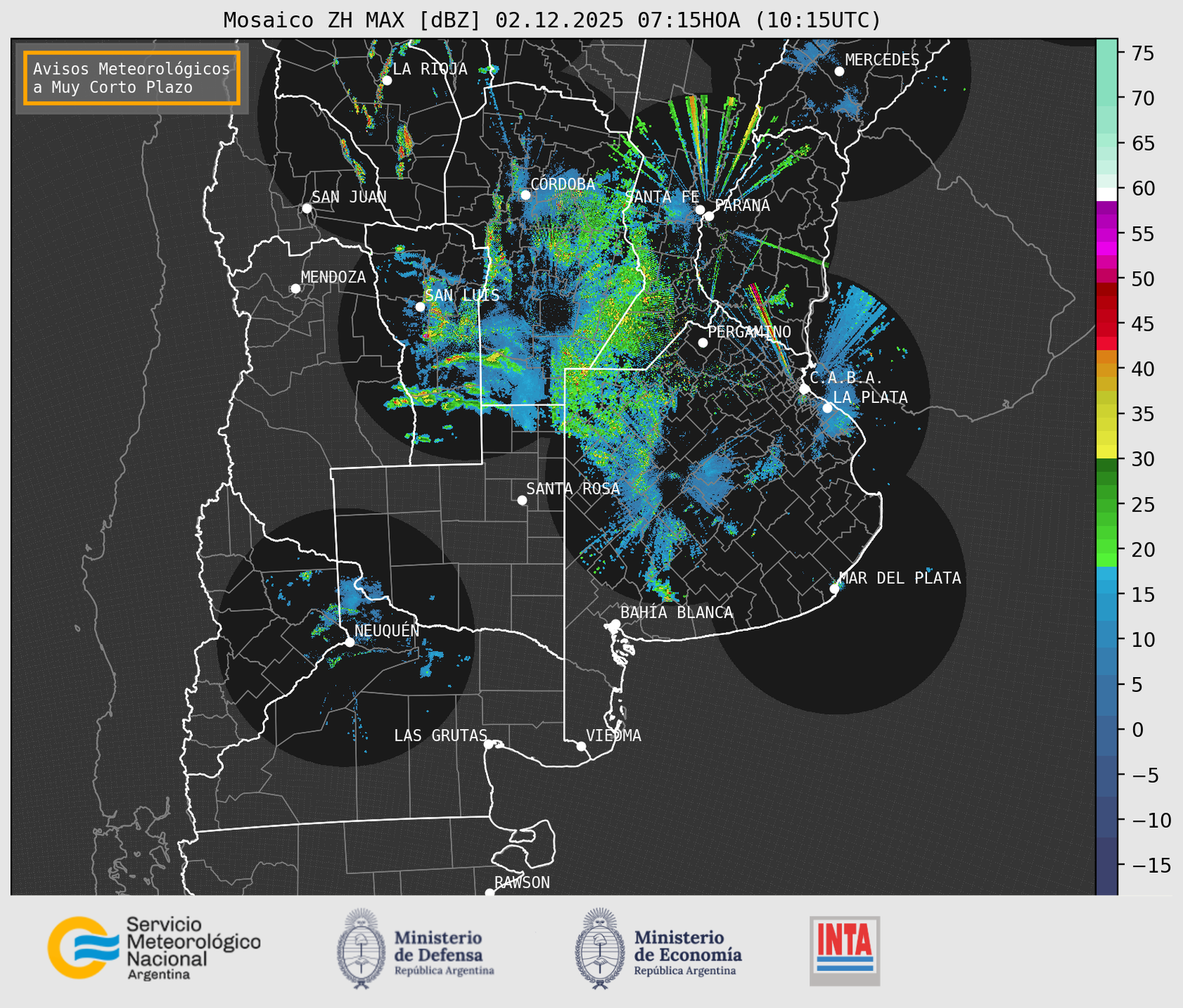Screen dimensions: 1183x1008
Task: Click the MAR DEL PLATA name label
Action: click(x=900, y=578)
